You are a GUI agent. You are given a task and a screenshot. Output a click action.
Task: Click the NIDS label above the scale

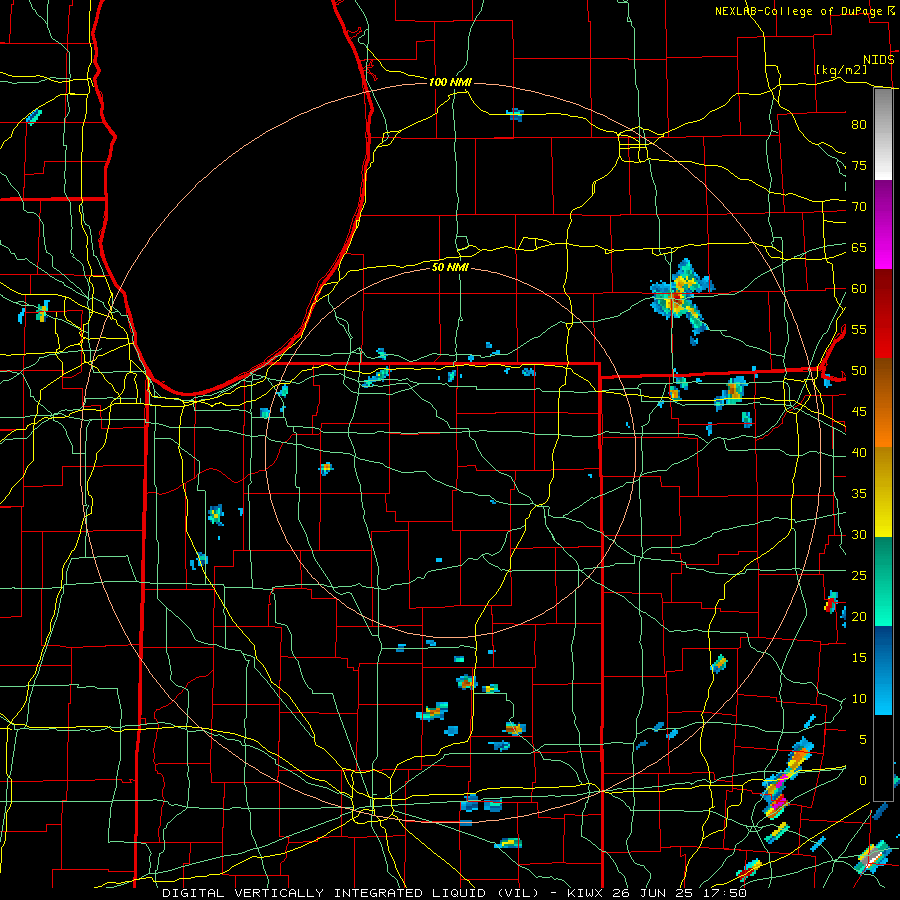coord(879,60)
